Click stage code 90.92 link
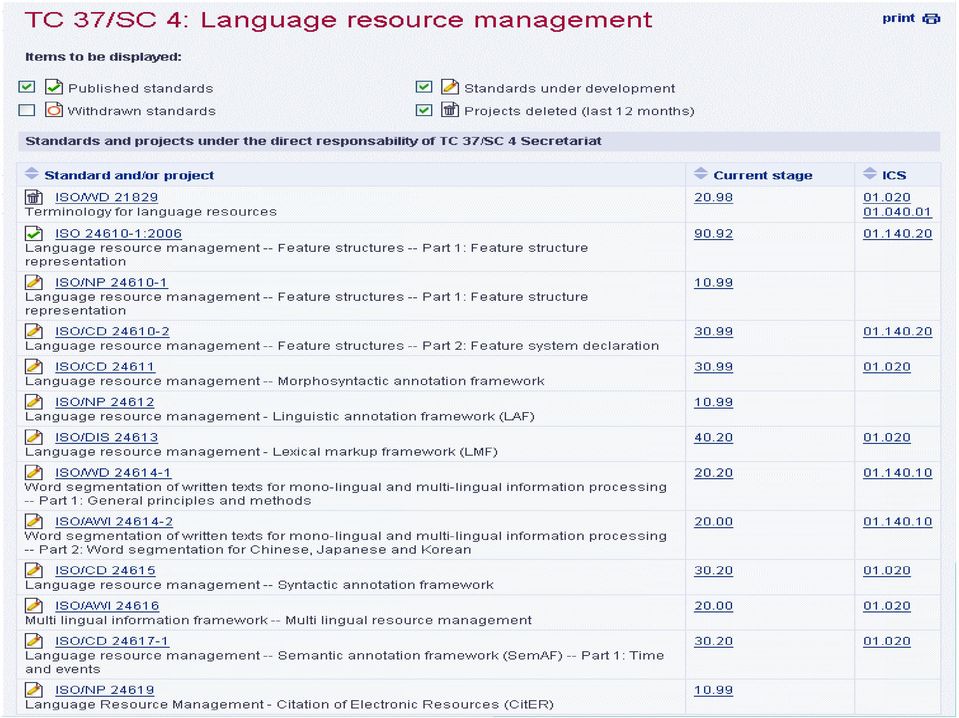 [713, 234]
